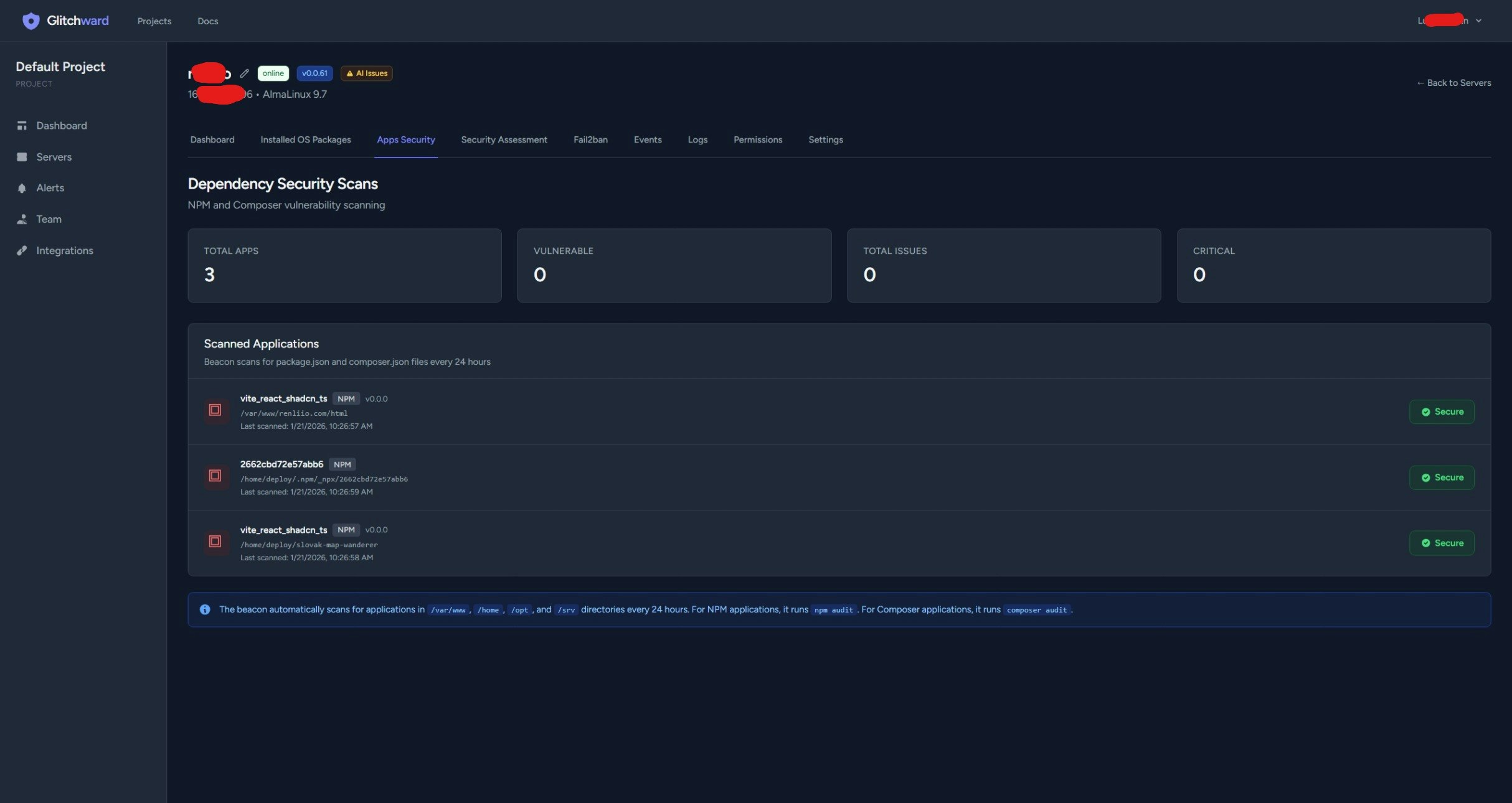Expand the user account dropdown chevron

(x=1479, y=21)
